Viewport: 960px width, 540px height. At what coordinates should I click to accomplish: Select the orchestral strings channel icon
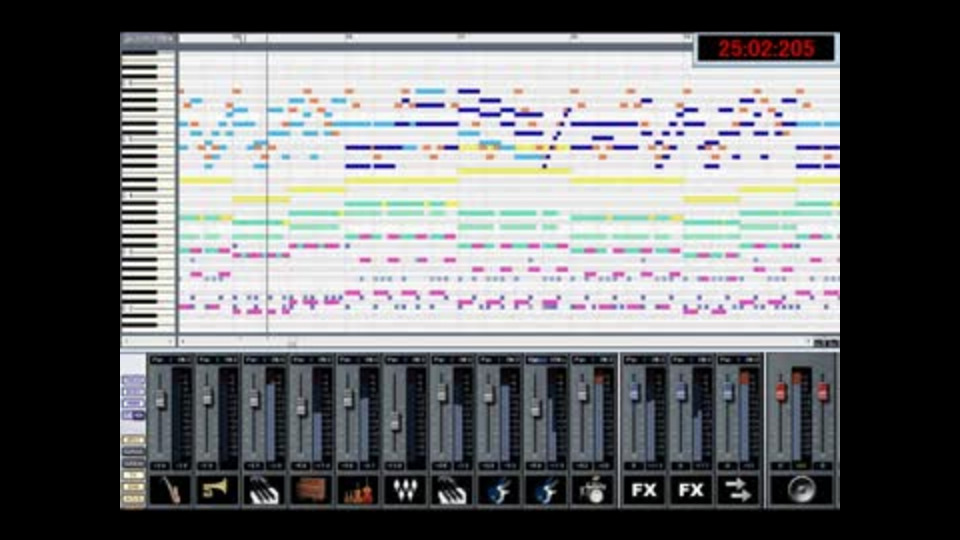(358, 490)
